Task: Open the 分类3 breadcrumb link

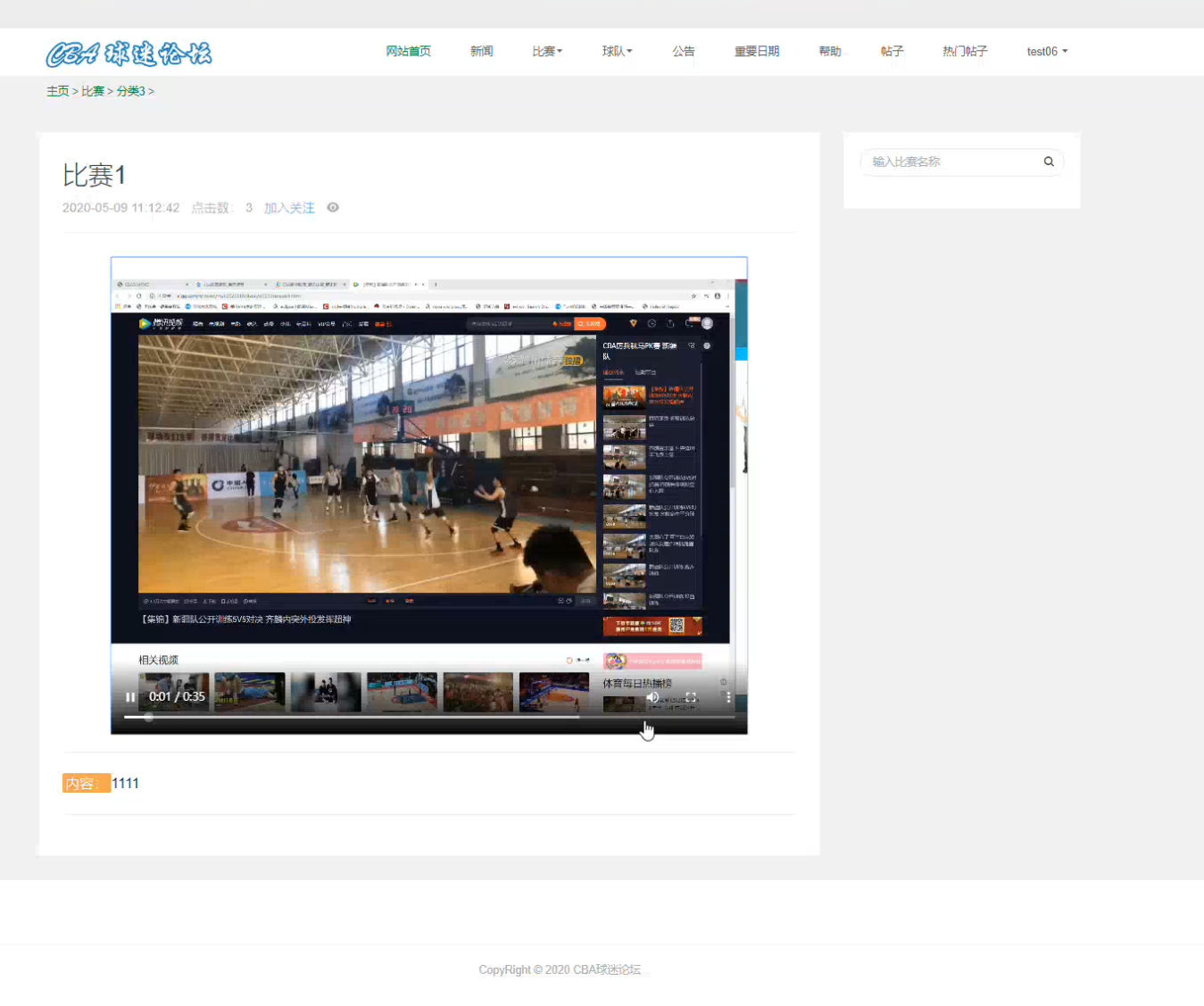Action: tap(131, 91)
